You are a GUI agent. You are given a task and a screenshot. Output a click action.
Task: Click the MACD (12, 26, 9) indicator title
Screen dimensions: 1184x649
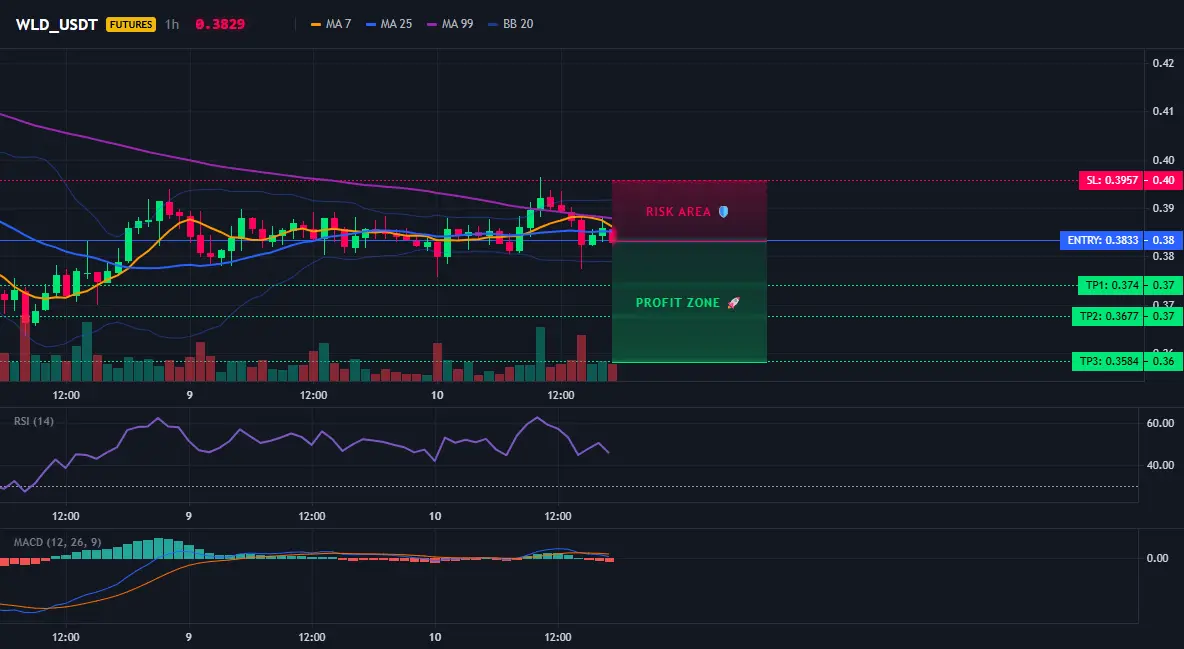(57, 542)
